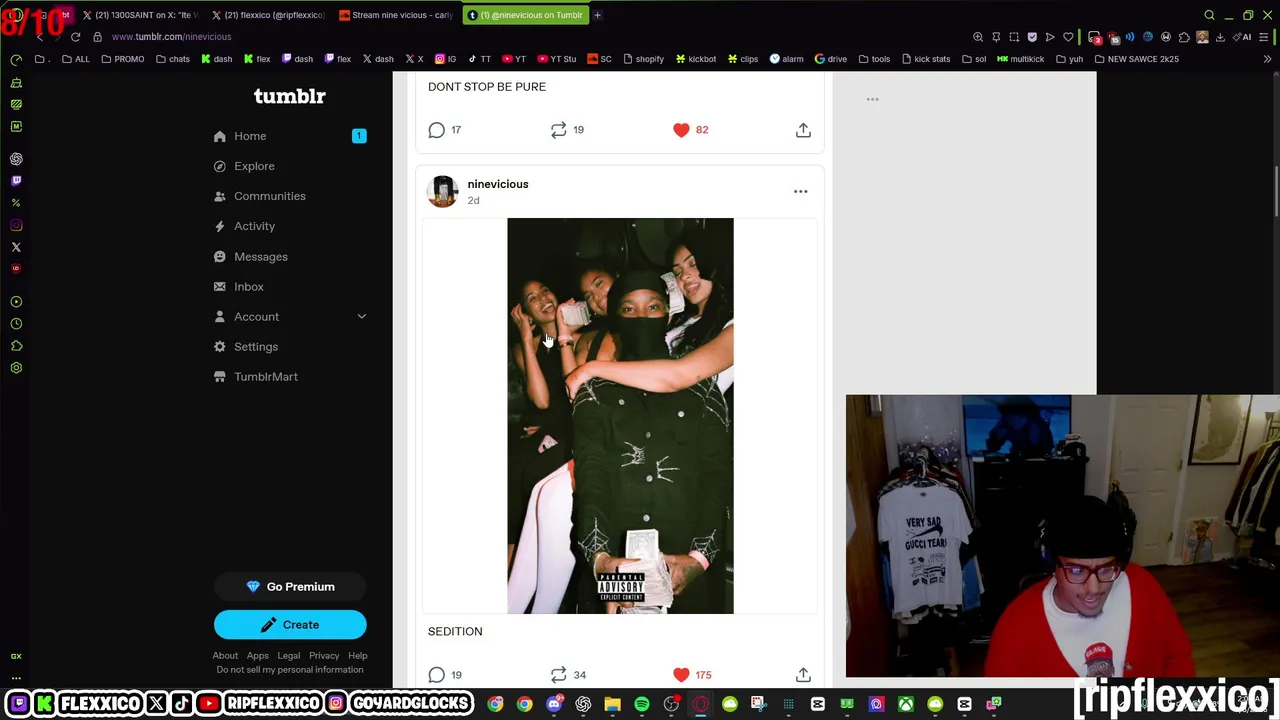Open the alarm bookmark
The image size is (1280, 720).
(786, 59)
